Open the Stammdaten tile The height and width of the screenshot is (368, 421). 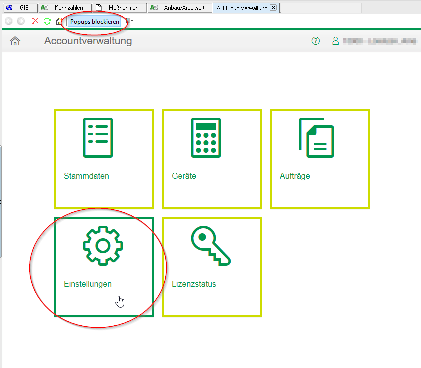pos(104,159)
